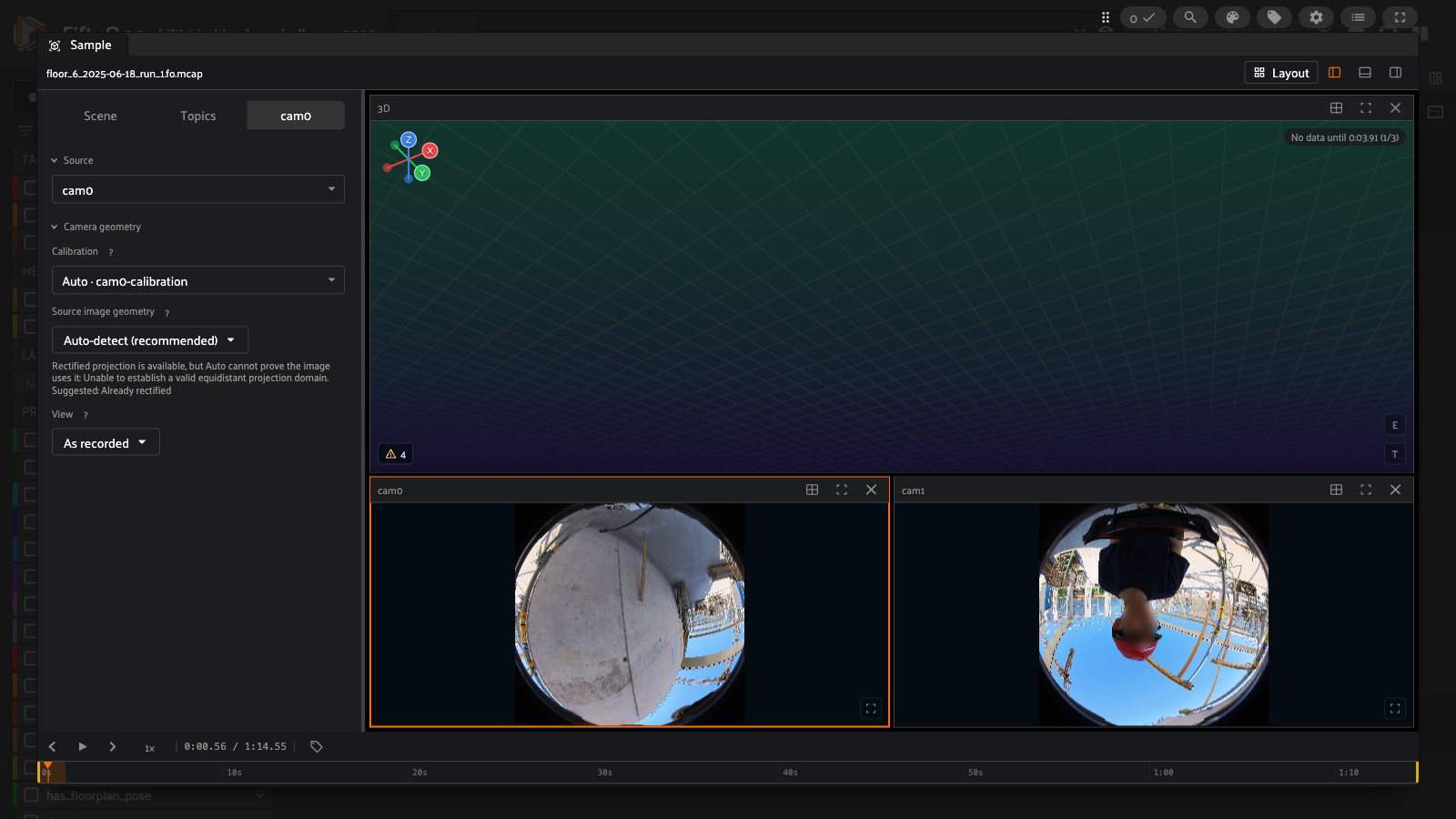Fit the cam1 image with its corner icon
The image size is (1456, 819).
tap(1395, 708)
